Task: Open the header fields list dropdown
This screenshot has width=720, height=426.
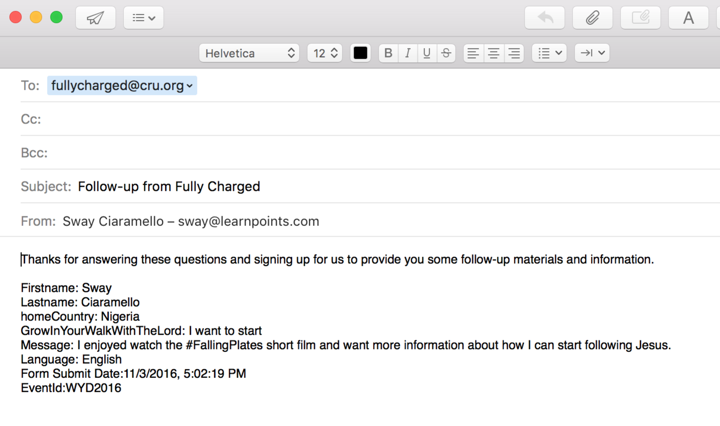Action: point(144,17)
